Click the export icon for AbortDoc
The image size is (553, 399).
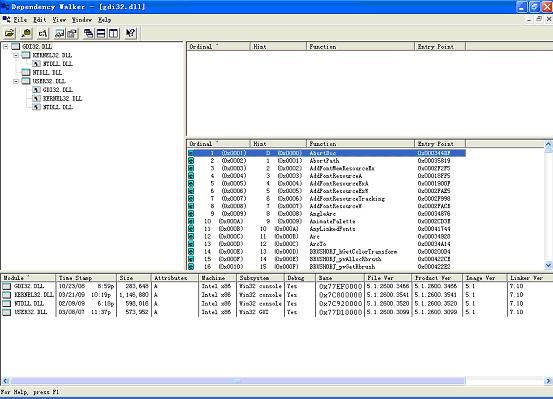[x=191, y=153]
